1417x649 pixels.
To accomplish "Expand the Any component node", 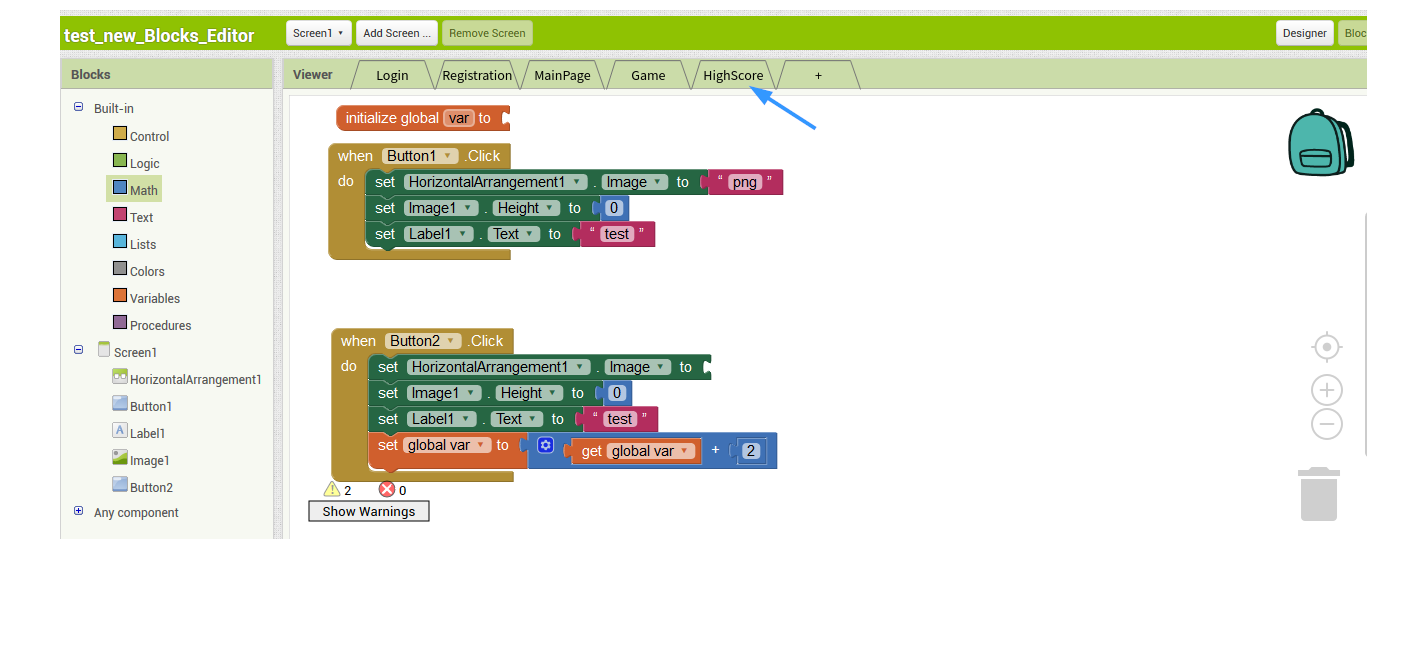I will (x=78, y=510).
